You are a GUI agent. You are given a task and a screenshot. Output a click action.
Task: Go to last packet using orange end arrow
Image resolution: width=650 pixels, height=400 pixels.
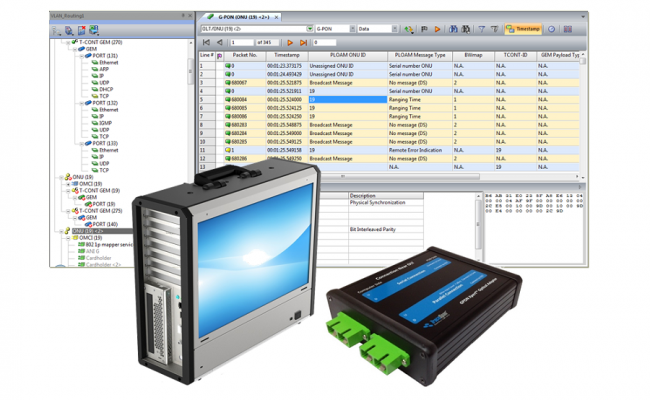pyautogui.click(x=303, y=43)
